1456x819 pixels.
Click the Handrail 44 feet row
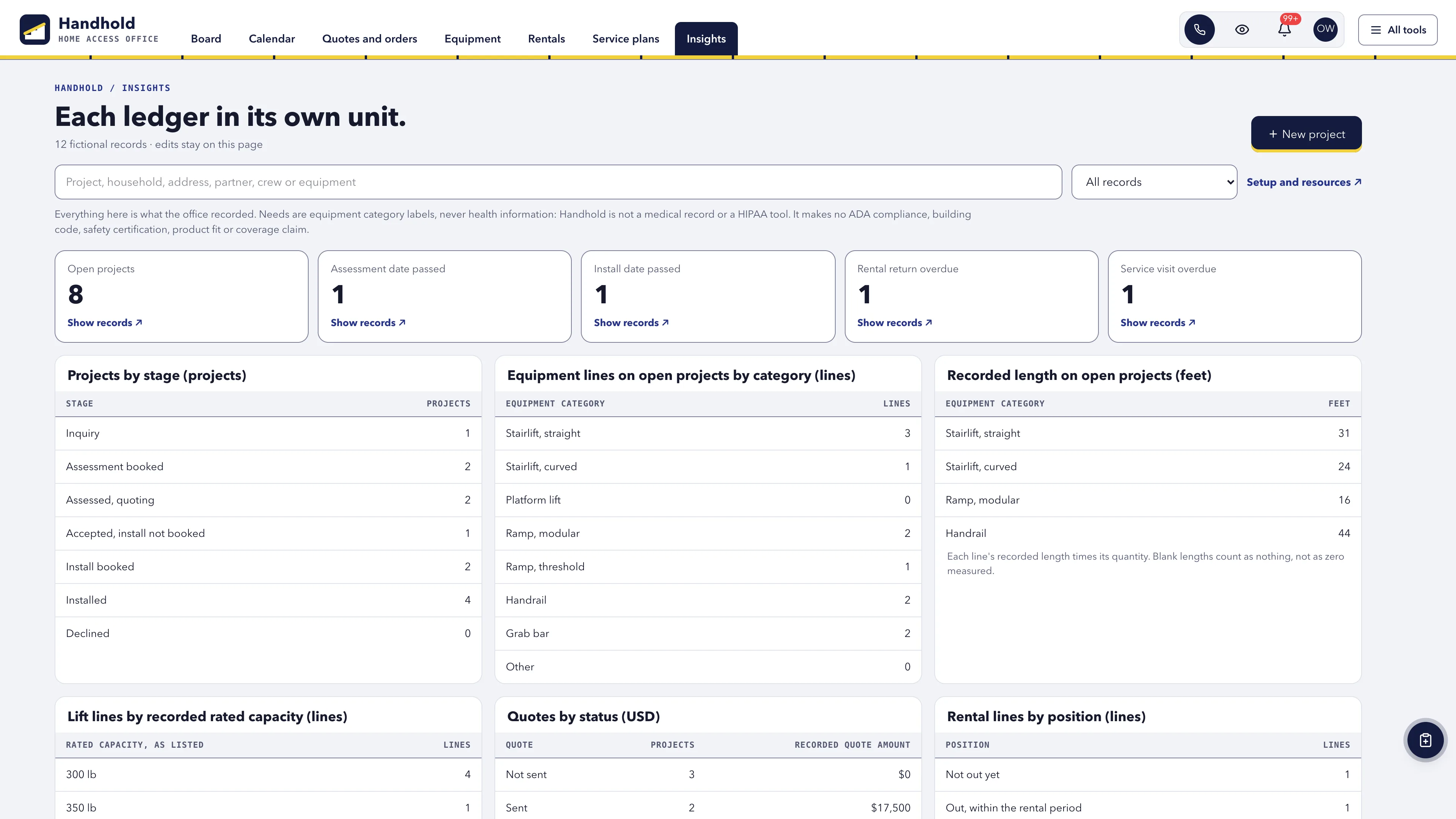(1147, 533)
